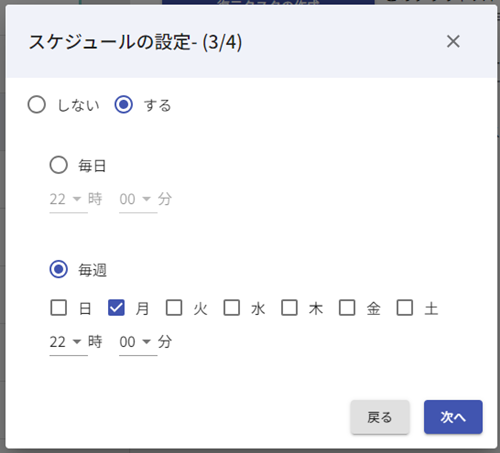Close the schedule settings dialog
Image resolution: width=500 pixels, height=453 pixels.
[x=453, y=41]
